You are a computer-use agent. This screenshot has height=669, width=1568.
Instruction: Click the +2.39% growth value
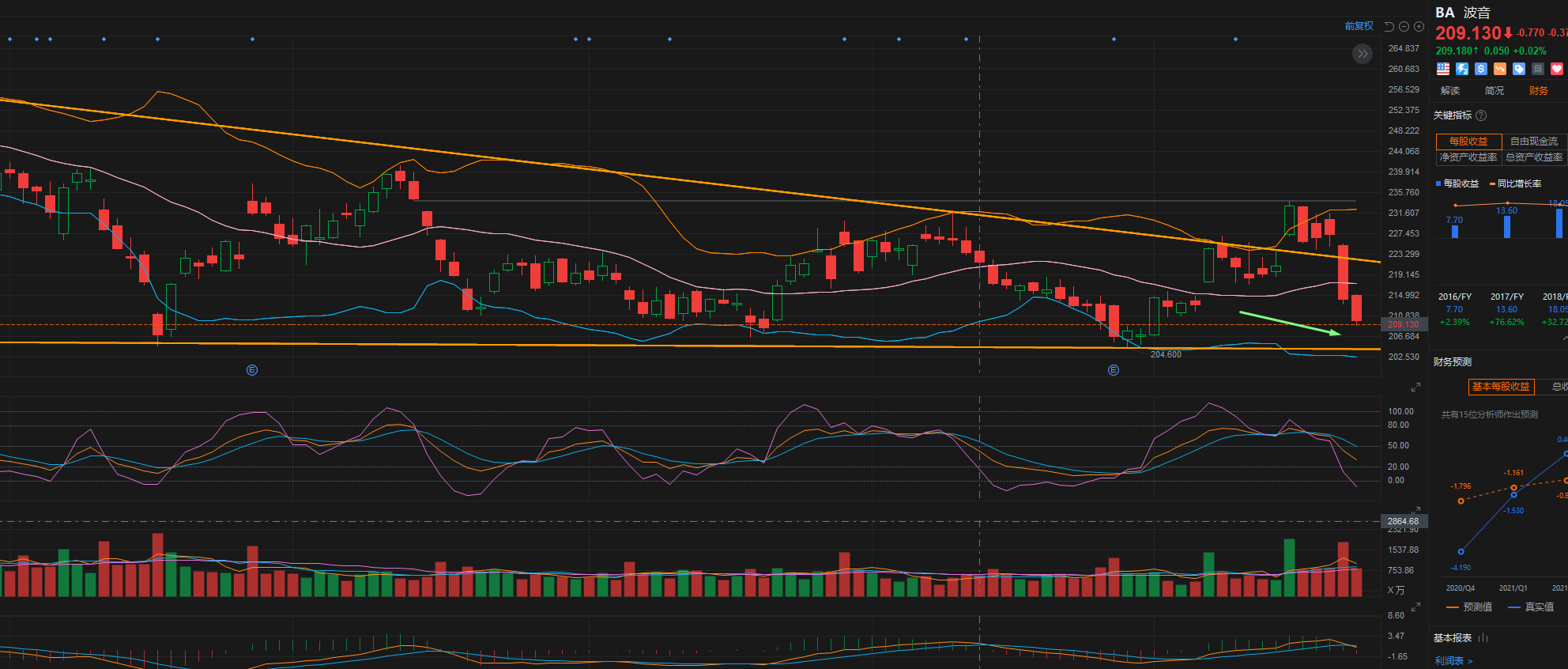1454,322
